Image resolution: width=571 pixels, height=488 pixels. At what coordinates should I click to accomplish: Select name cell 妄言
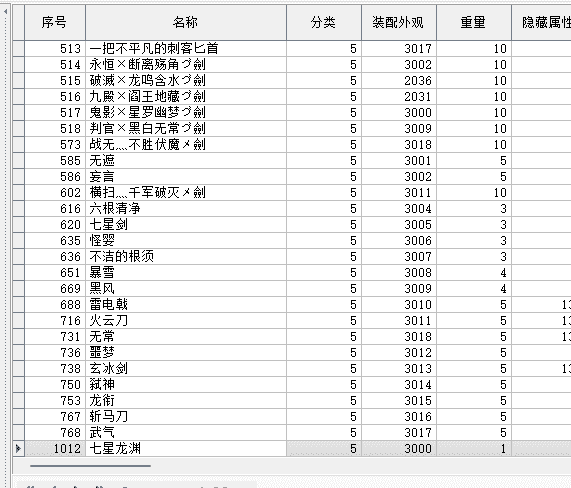(186, 177)
